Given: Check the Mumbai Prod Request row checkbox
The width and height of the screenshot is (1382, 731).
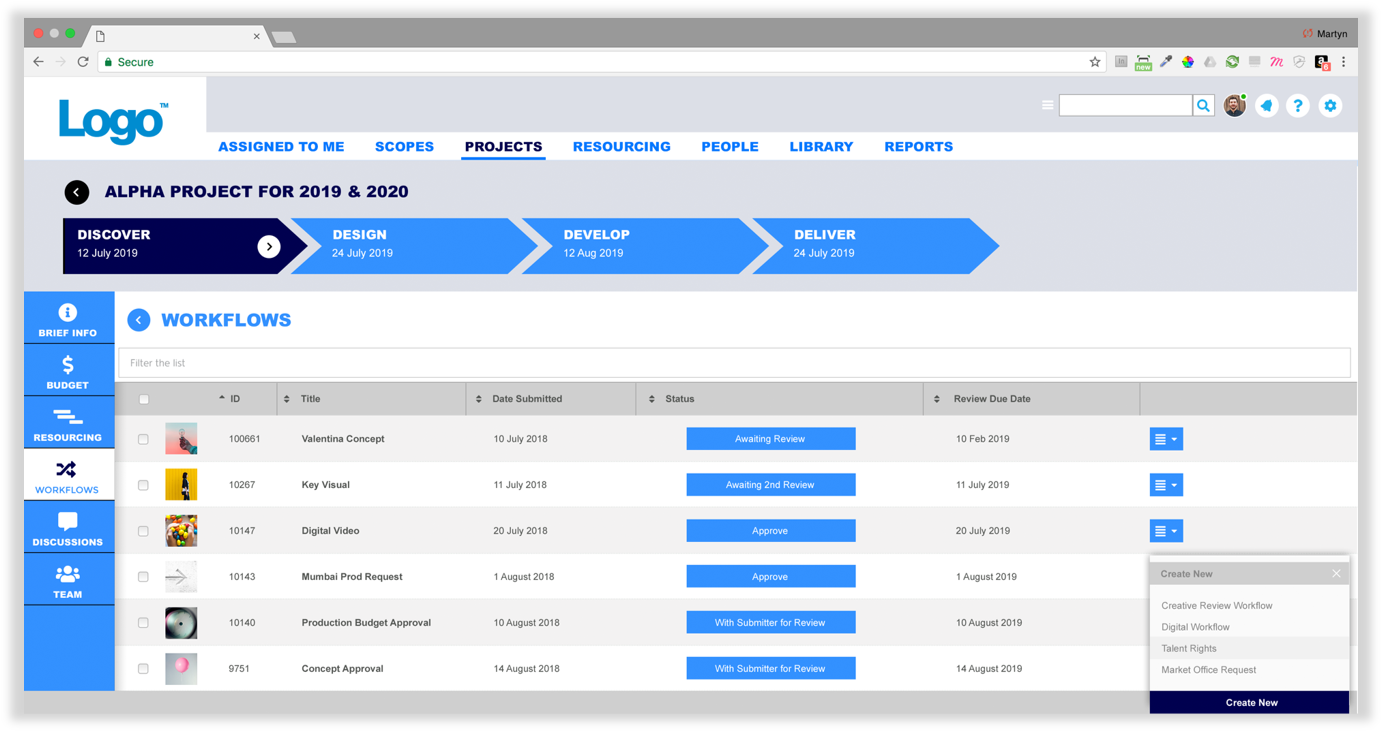Looking at the screenshot, I should pos(143,577).
